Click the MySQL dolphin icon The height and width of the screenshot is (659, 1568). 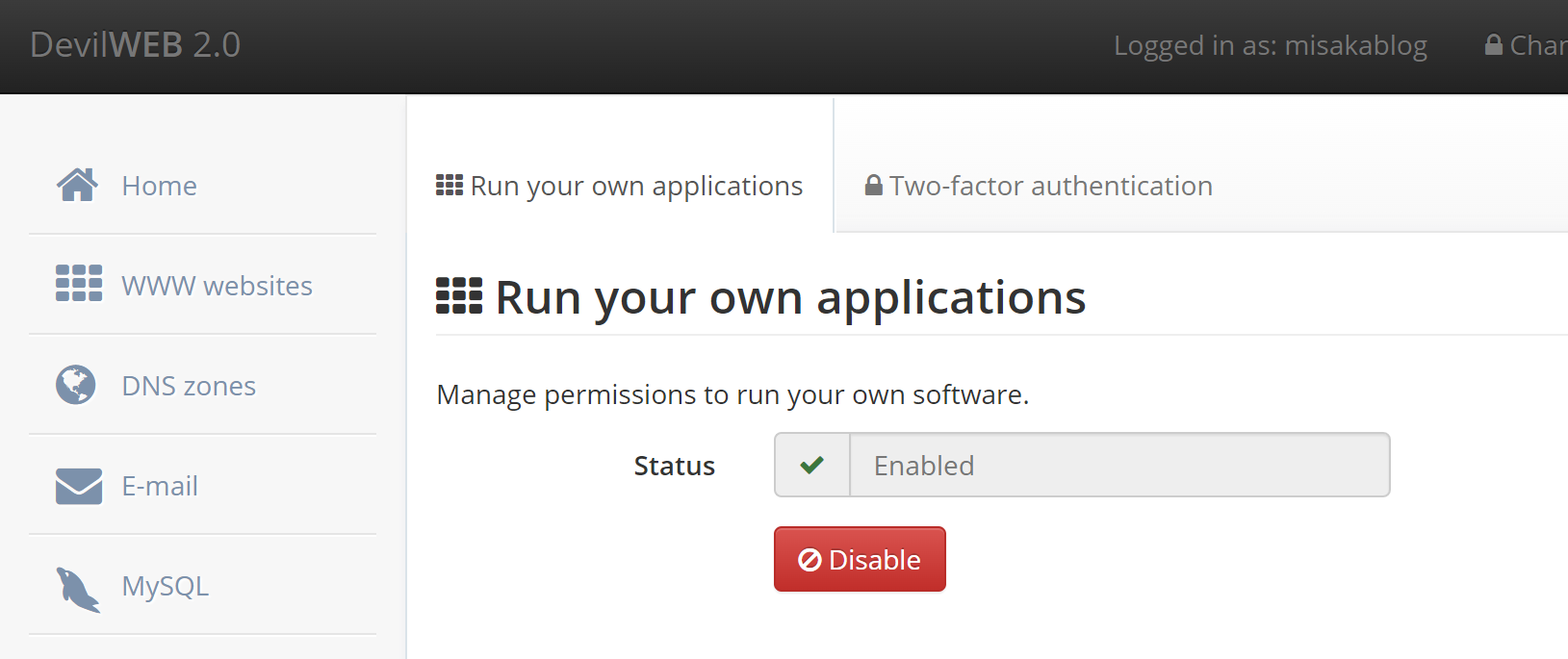pos(78,588)
